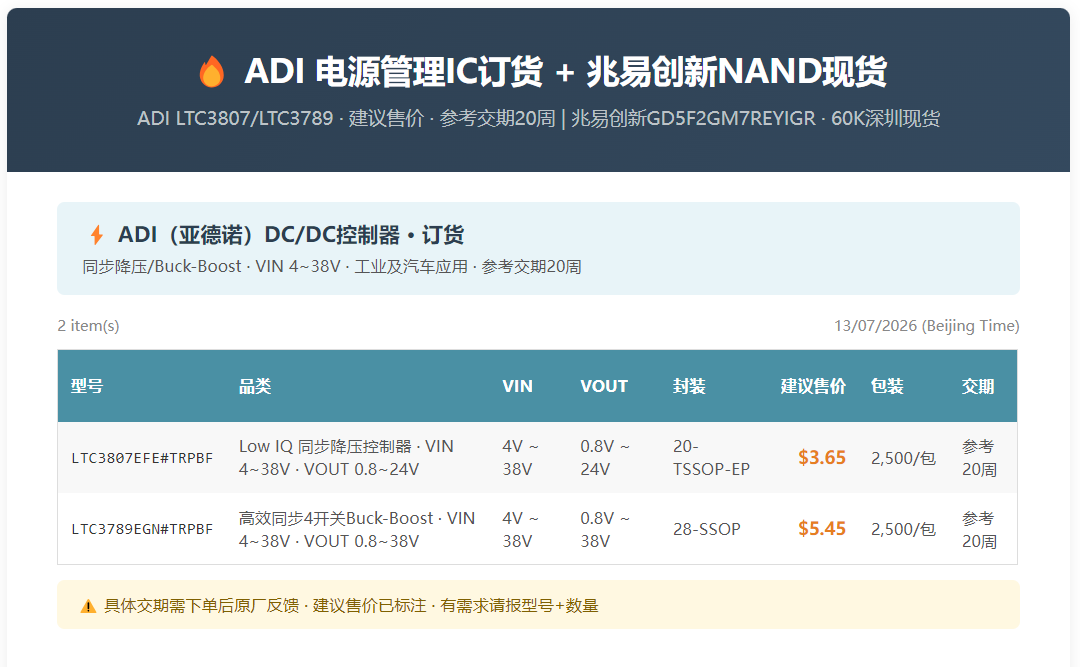Viewport: 1080px width, 667px height.
Task: Click the ADI（亚德诺）DC/DC控制器 section heading
Action: [291, 235]
